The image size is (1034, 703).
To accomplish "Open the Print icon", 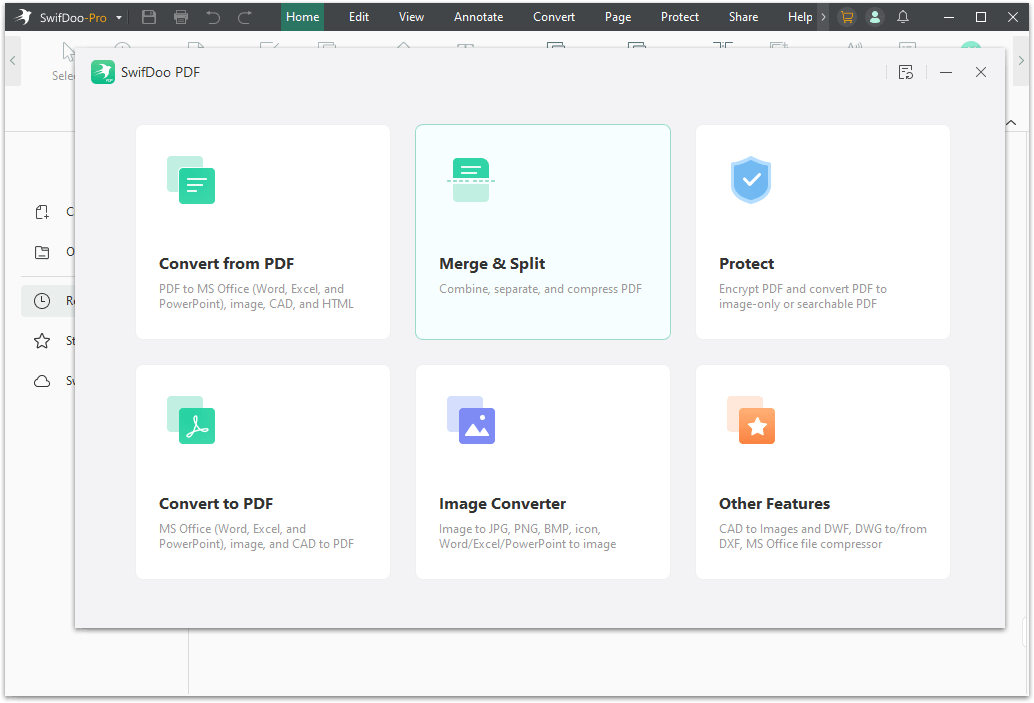I will point(181,16).
